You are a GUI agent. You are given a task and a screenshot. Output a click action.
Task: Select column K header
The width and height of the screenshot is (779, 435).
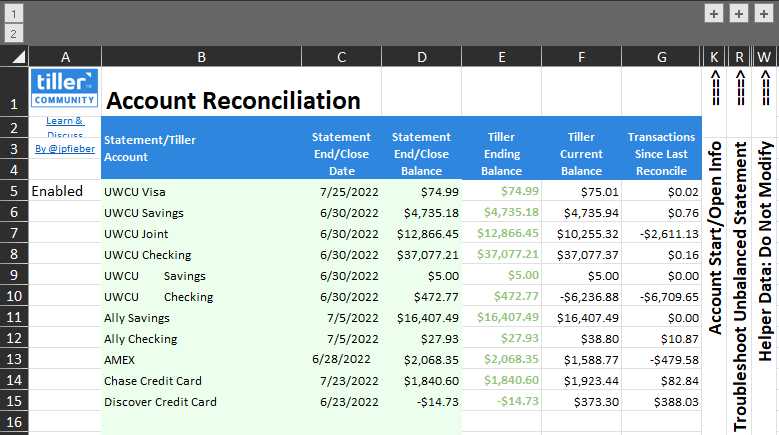(714, 57)
